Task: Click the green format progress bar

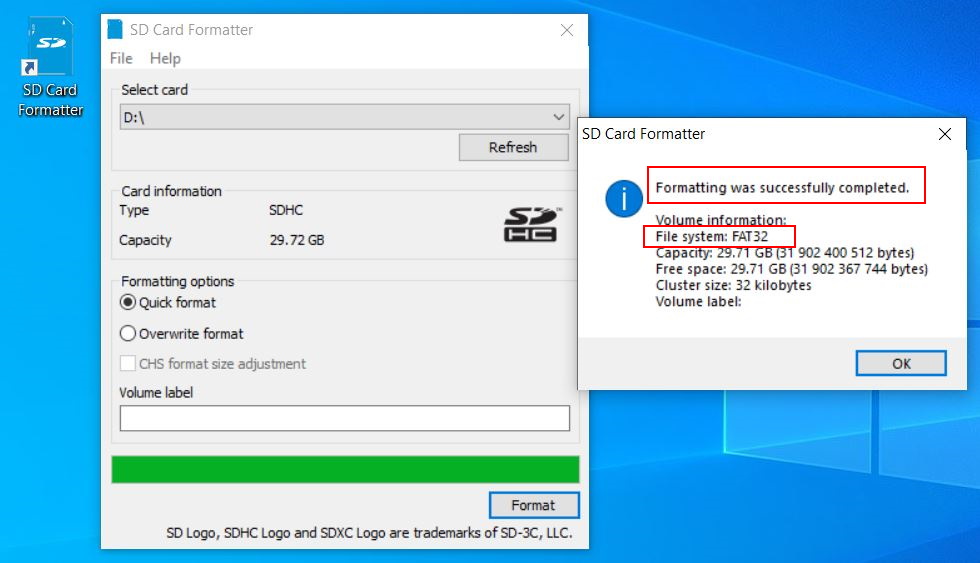Action: [345, 469]
